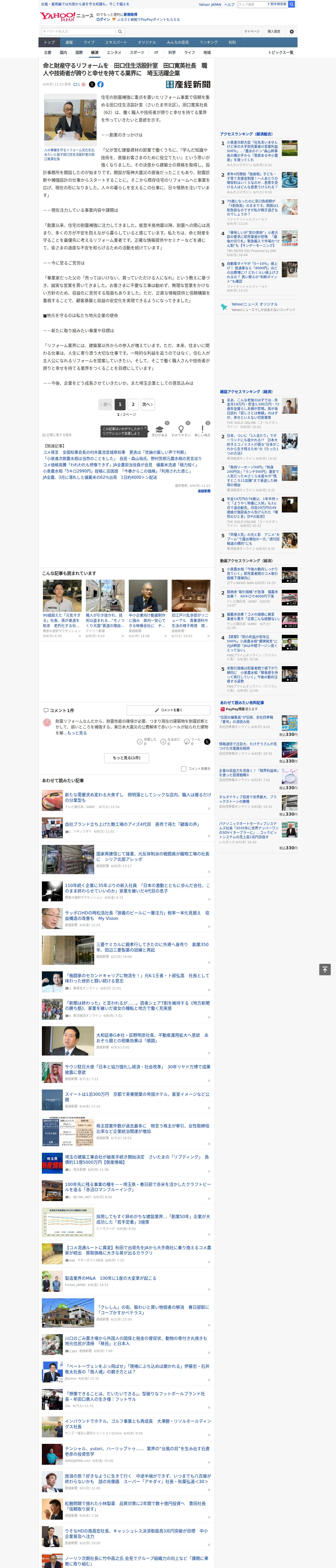This screenshot has width=336, height=1568.
Task: Open the スポーツ subcategory
Action: (137, 52)
